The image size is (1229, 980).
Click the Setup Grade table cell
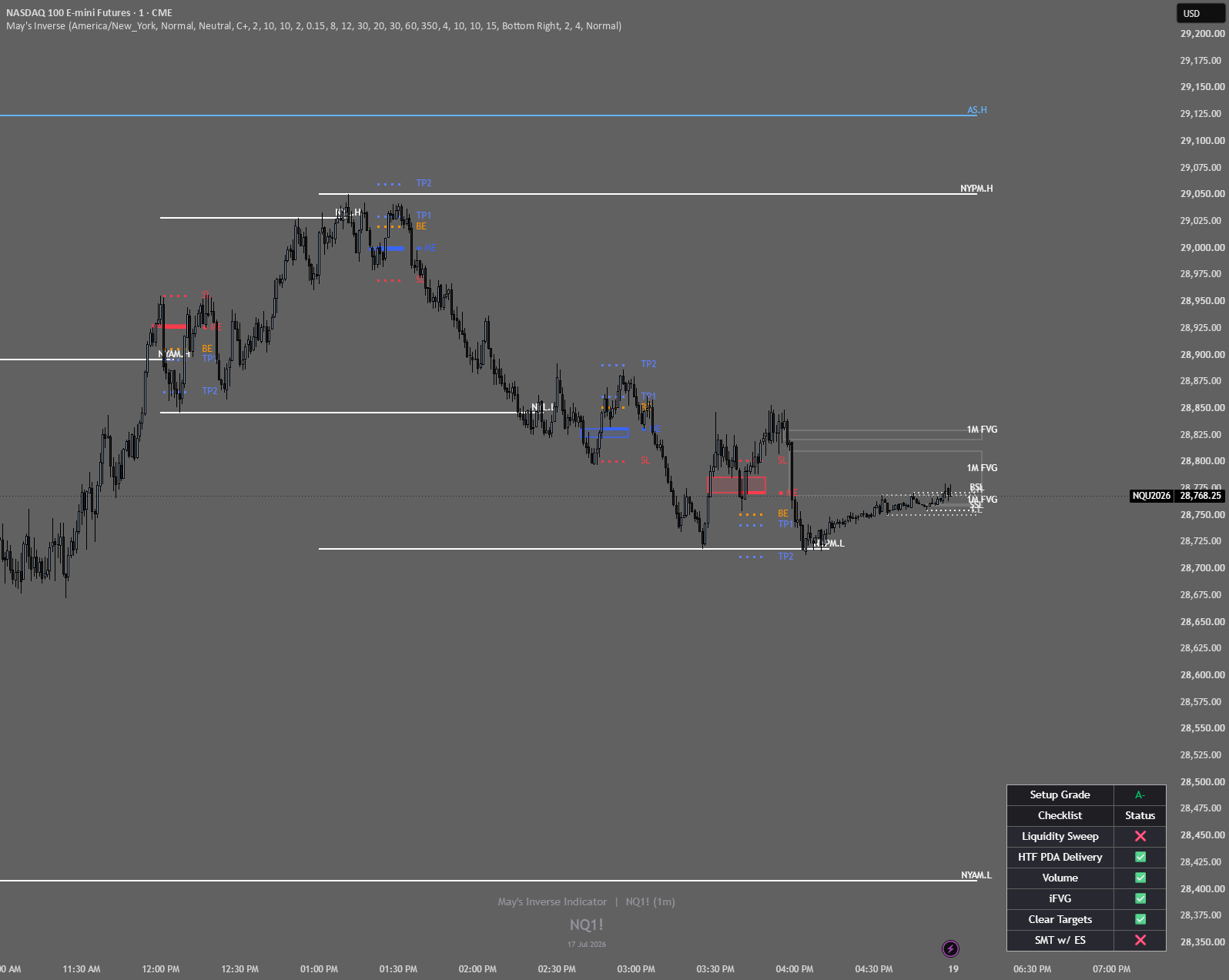point(1060,795)
